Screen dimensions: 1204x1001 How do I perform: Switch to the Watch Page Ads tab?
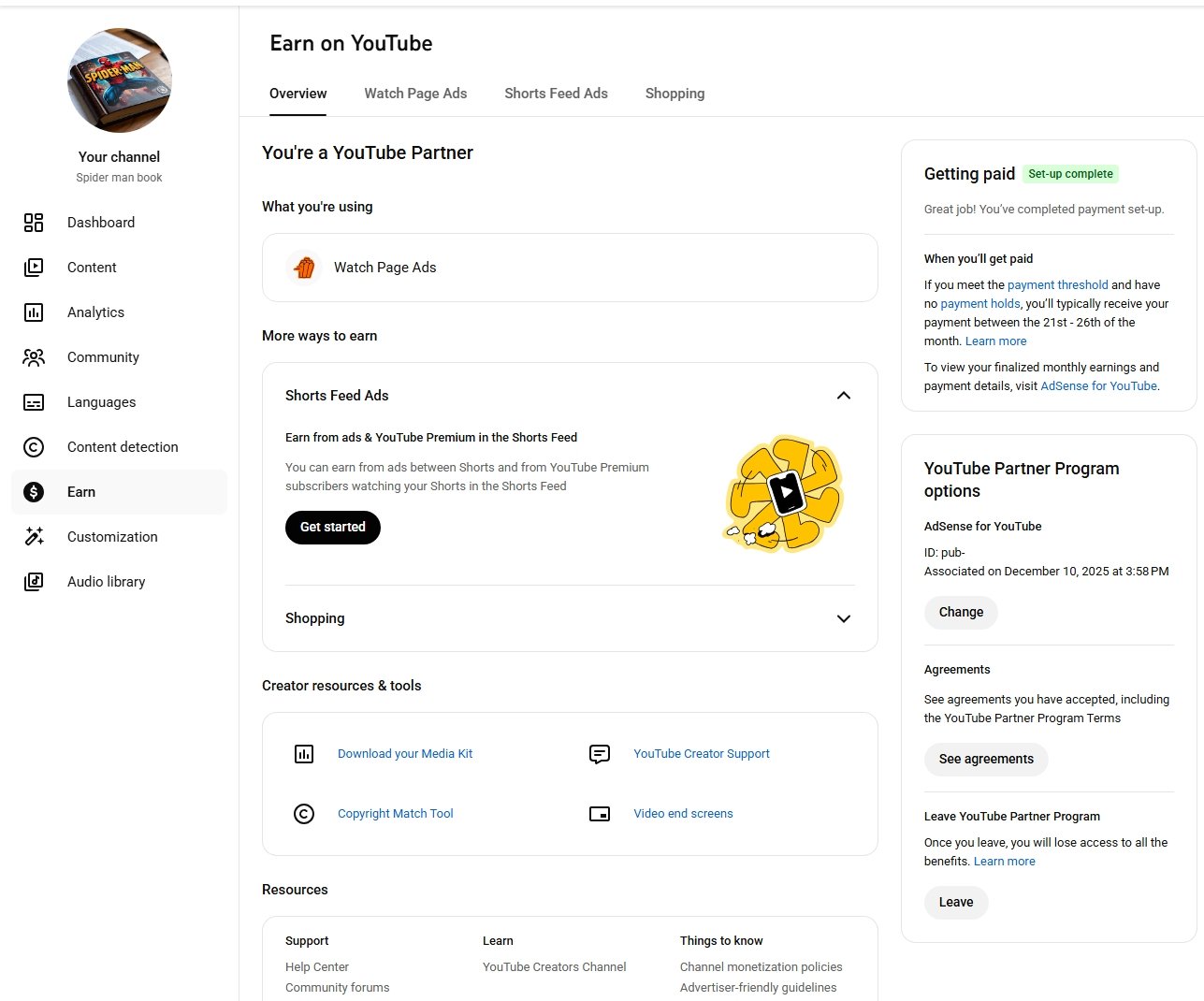click(415, 94)
